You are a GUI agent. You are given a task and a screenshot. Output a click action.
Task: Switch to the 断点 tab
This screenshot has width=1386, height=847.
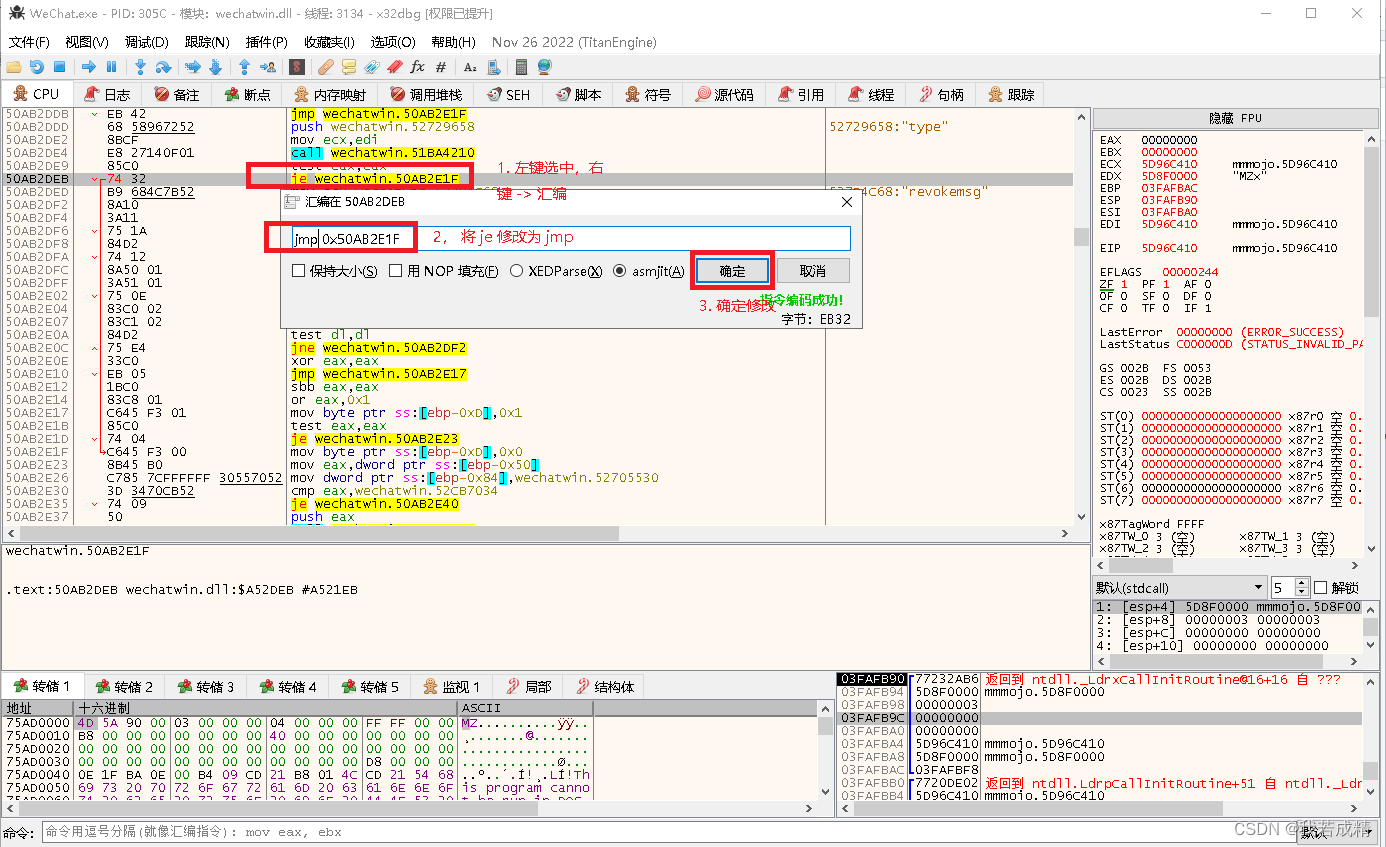point(248,94)
